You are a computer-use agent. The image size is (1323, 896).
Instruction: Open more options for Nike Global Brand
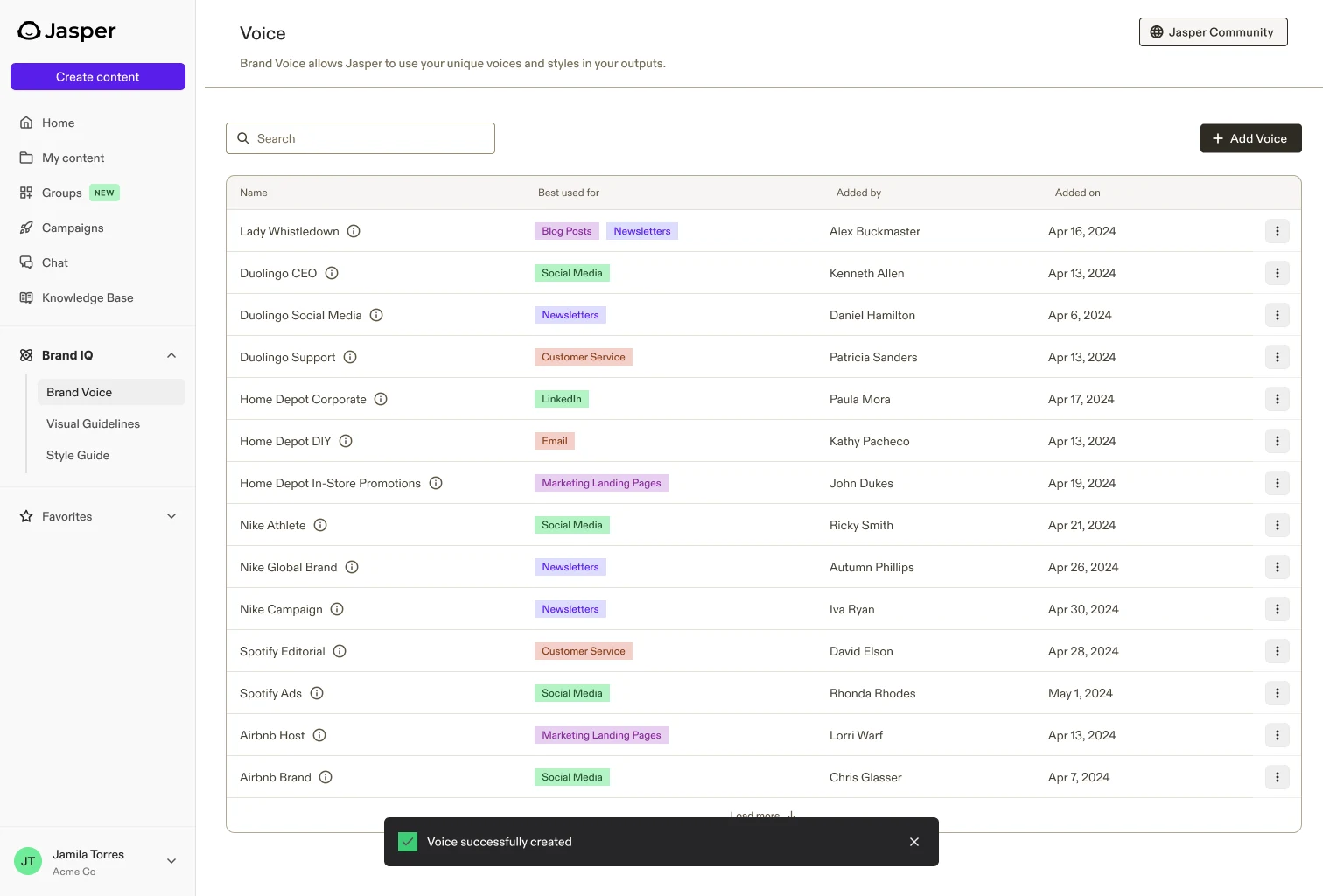[1277, 567]
